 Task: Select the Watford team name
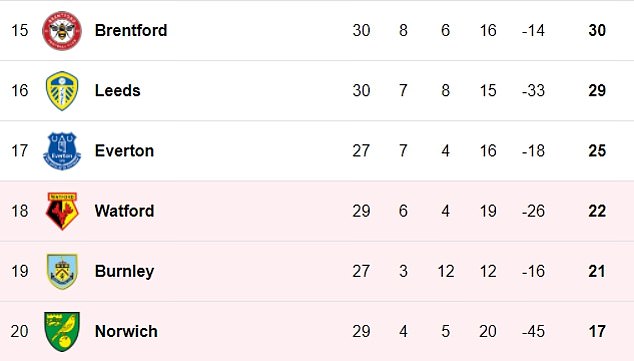(125, 211)
